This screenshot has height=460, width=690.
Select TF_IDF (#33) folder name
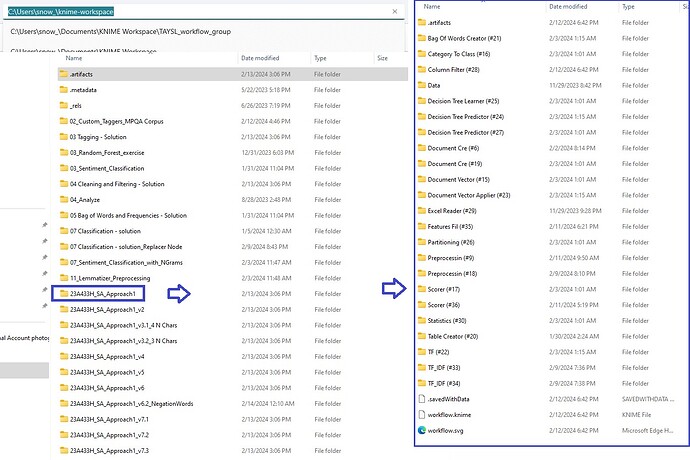(444, 368)
